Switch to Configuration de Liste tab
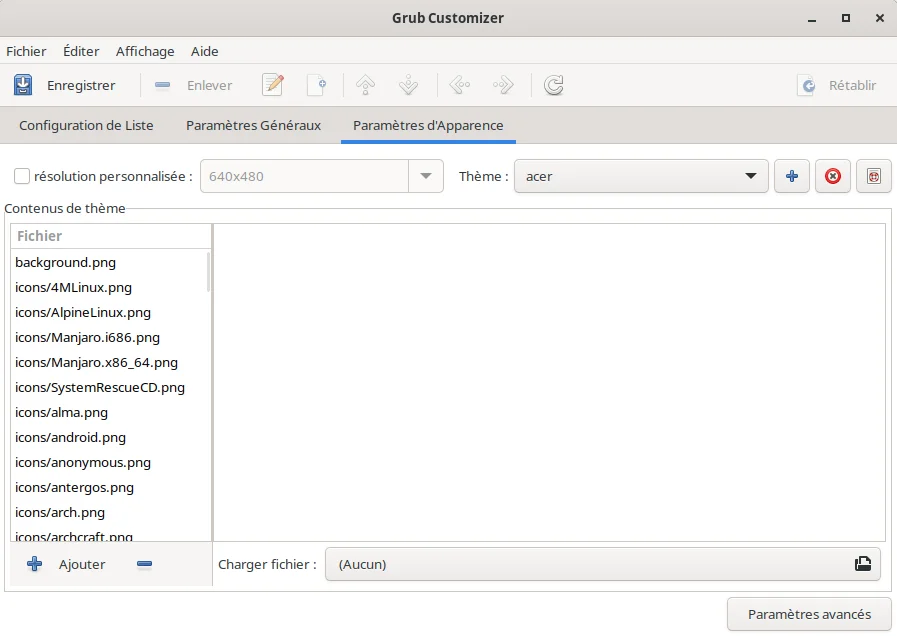Image resolution: width=897 pixels, height=636 pixels. click(x=86, y=125)
